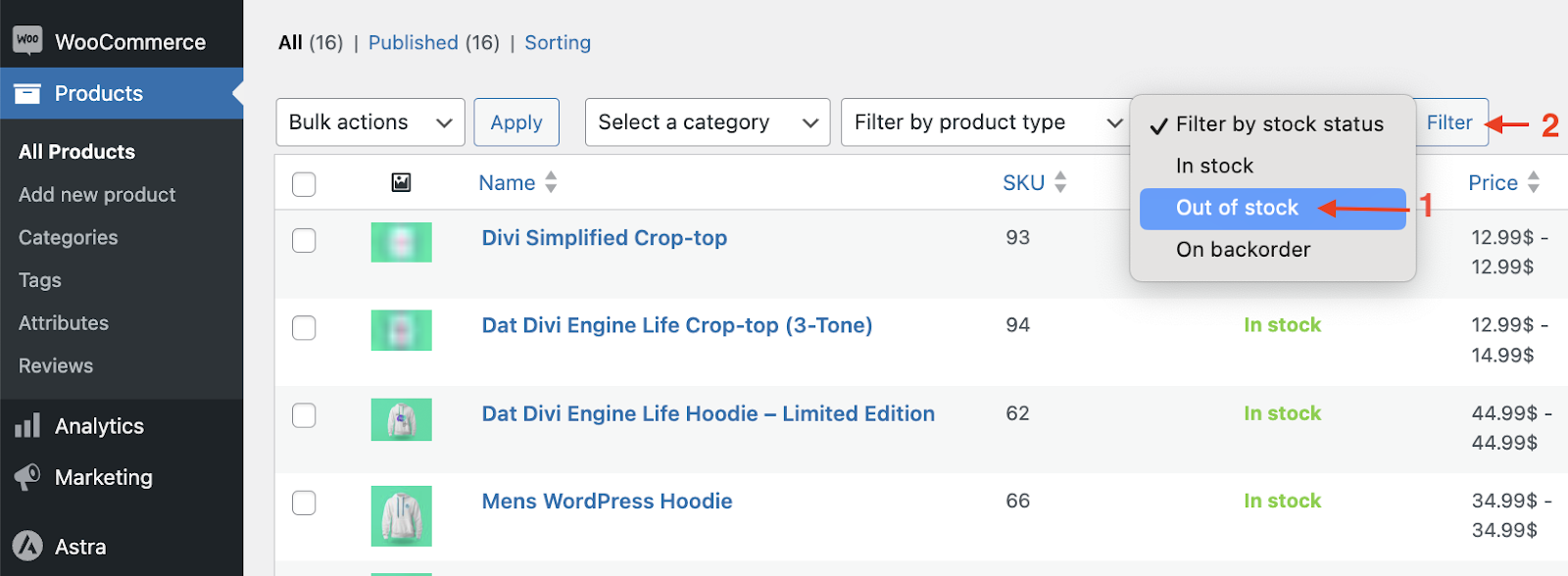
Task: Open 3-Tone Crop-top product thumbnail
Action: (x=401, y=330)
